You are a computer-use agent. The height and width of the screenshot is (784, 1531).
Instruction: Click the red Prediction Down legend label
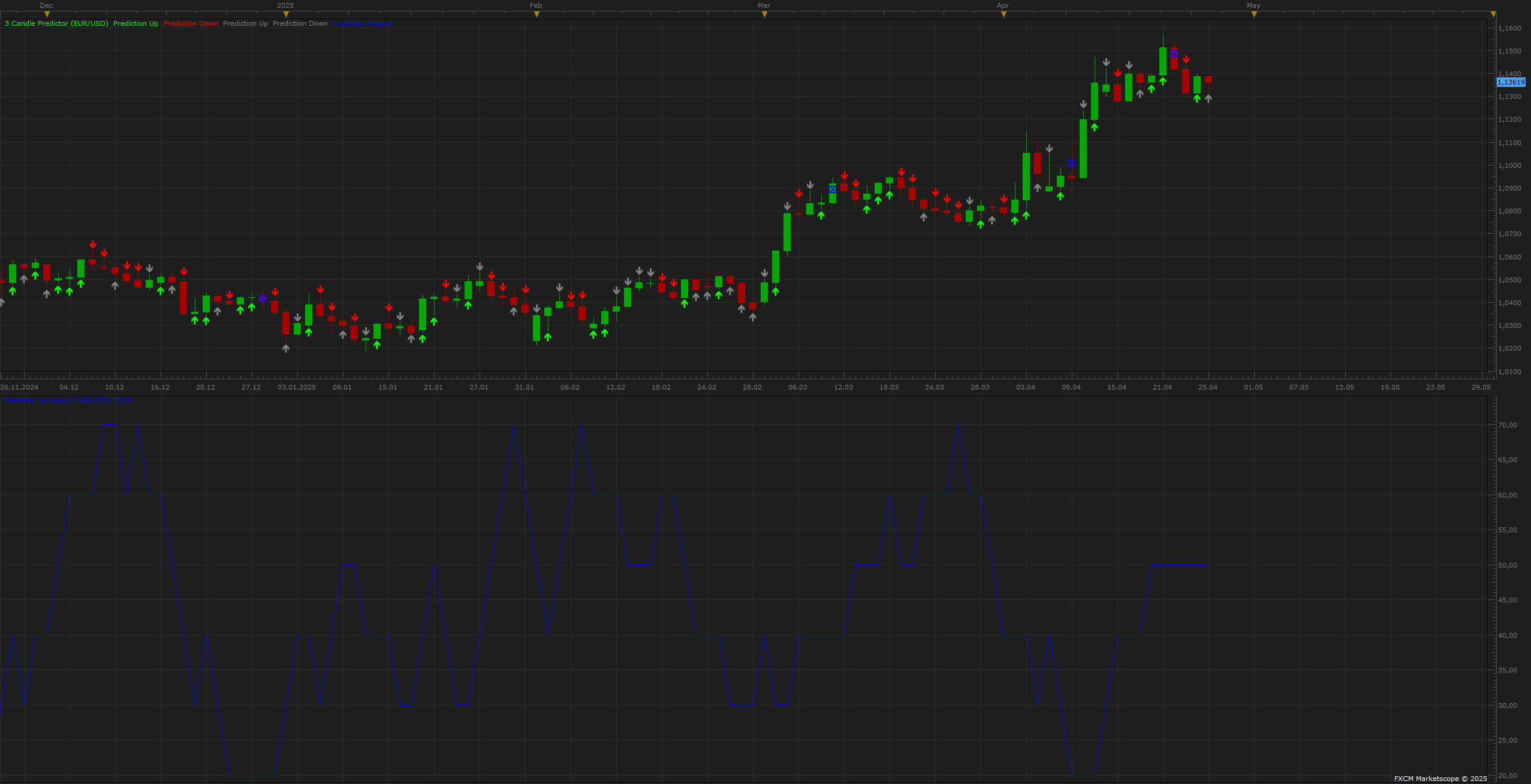pyautogui.click(x=191, y=23)
